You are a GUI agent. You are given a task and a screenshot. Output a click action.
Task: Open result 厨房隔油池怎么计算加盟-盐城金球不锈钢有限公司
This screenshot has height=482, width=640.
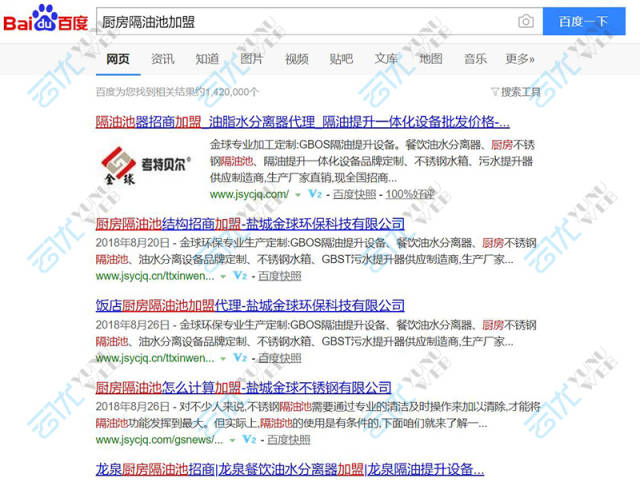[244, 387]
